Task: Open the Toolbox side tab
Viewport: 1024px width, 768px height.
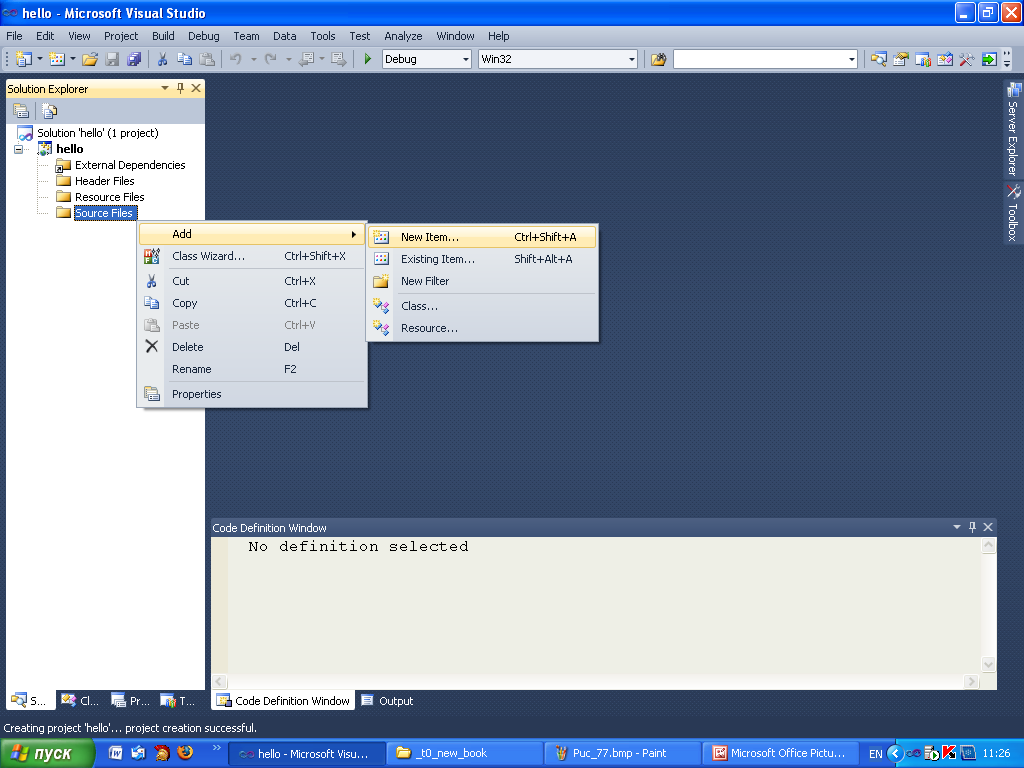Action: 1013,213
